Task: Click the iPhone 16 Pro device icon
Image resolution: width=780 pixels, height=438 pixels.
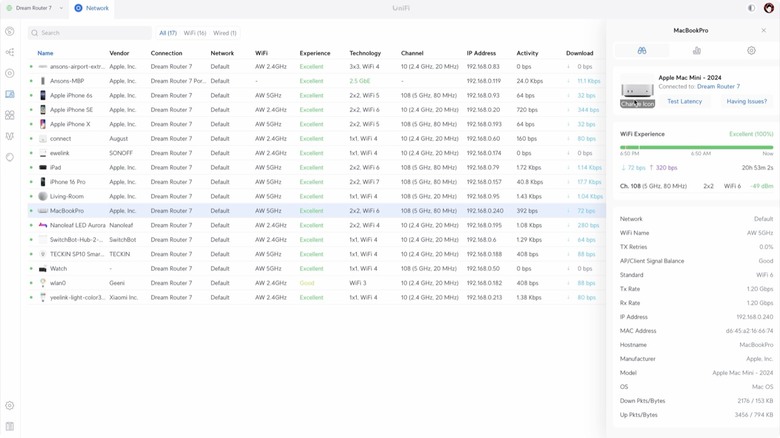Action: click(43, 182)
